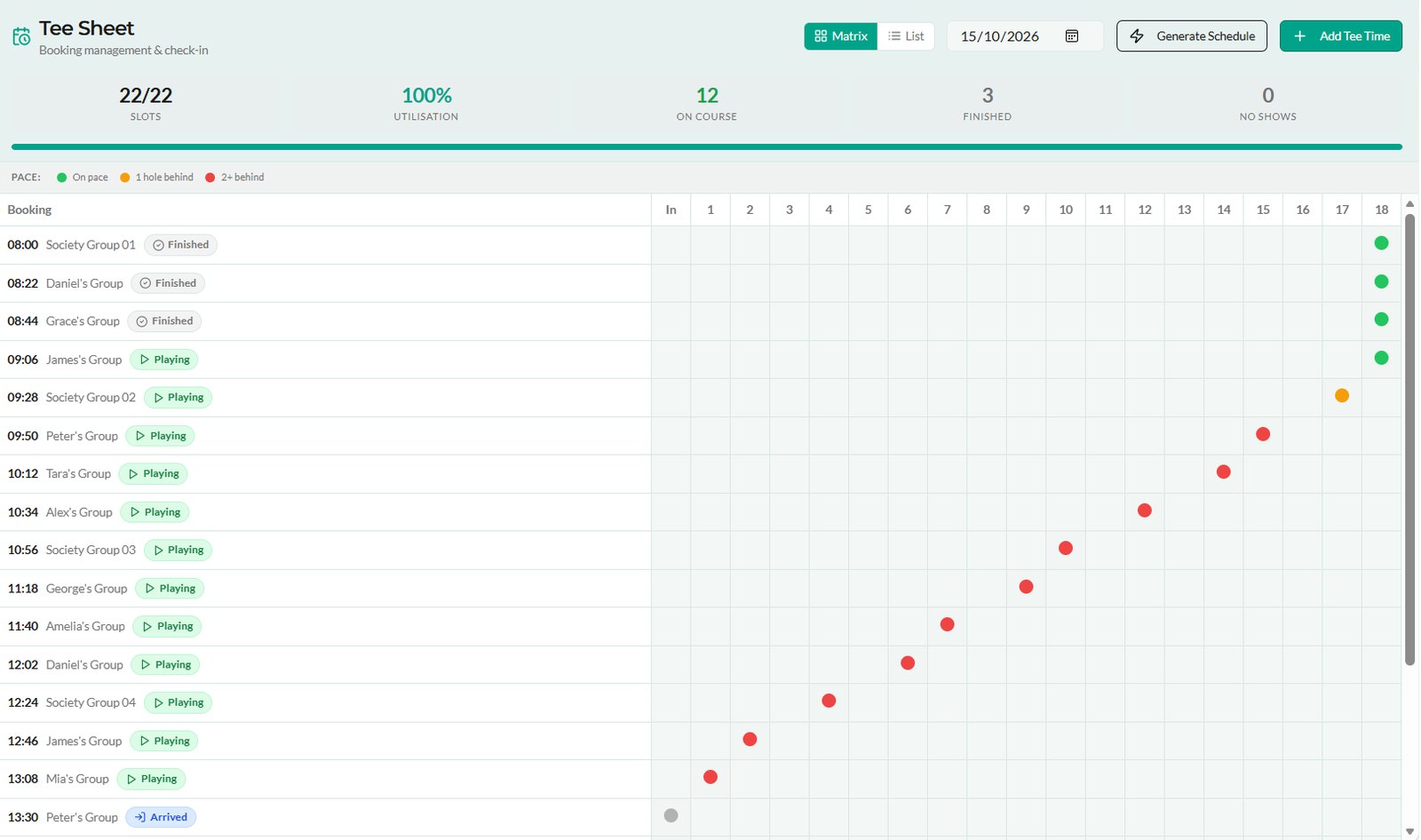Click the grey check-in dot for Peter's Group 13:30
The width and height of the screenshot is (1421, 840).
tap(671, 816)
